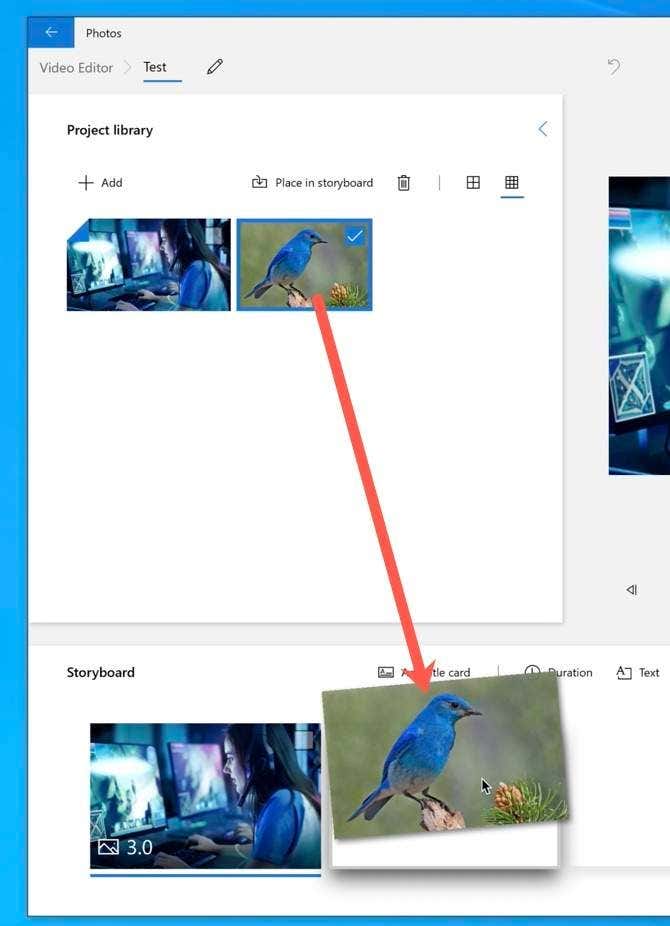Delete selected item with the trash icon

tap(404, 183)
